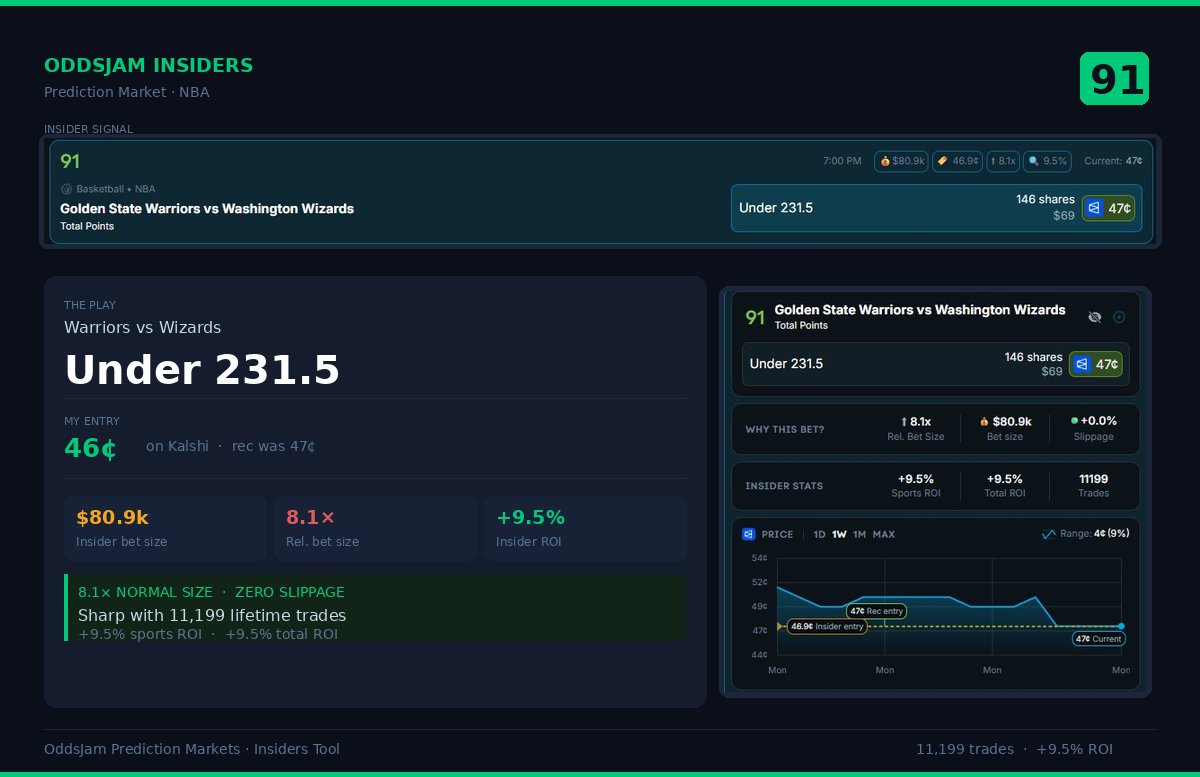Viewport: 1200px width, 777px height.
Task: Click the 'Under 231.5' row in detail card
Action: pos(935,364)
